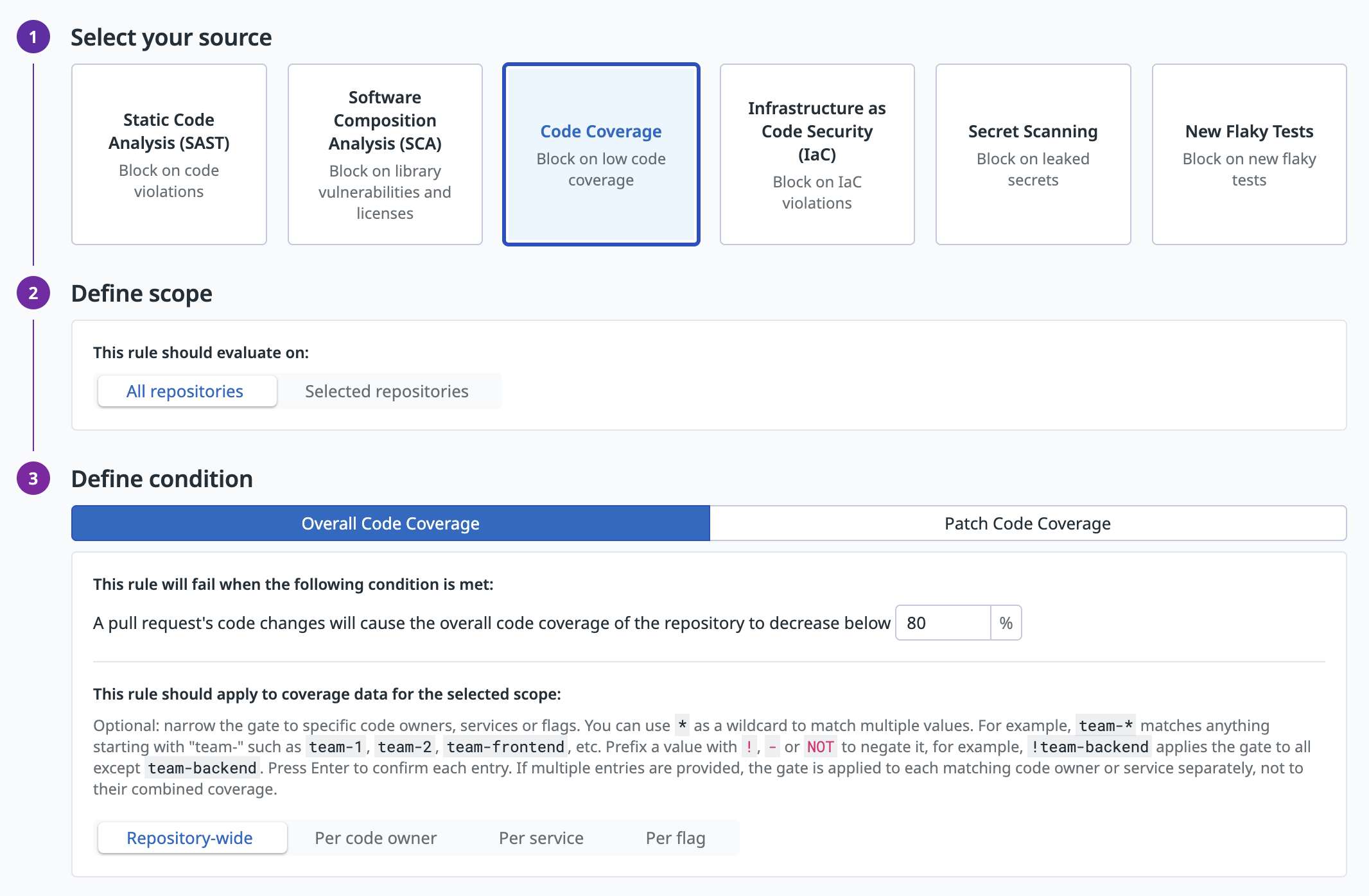Switch scope to All repositories
The height and width of the screenshot is (896, 1369).
click(x=185, y=391)
